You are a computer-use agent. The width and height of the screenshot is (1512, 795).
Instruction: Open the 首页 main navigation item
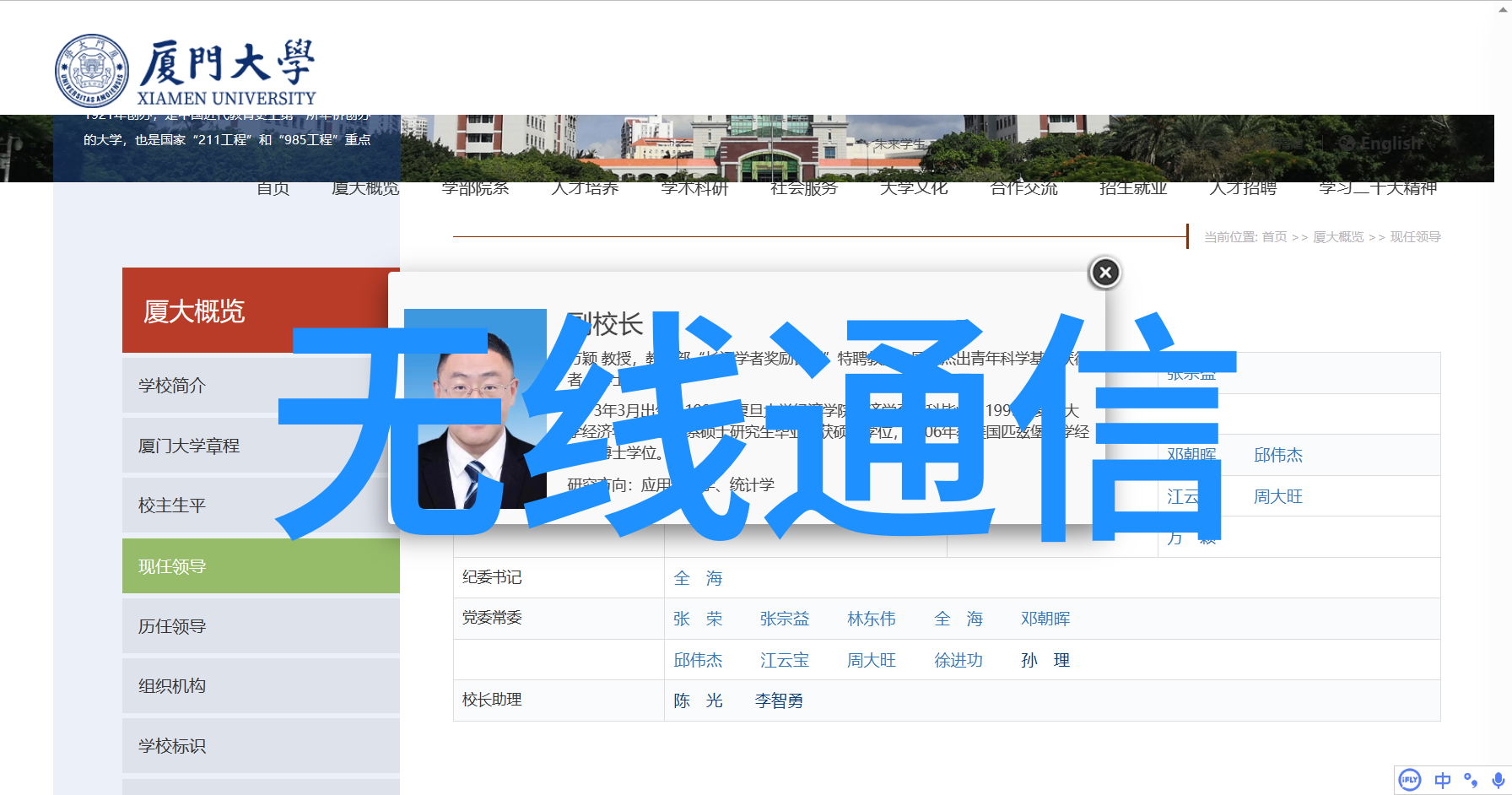tap(273, 188)
